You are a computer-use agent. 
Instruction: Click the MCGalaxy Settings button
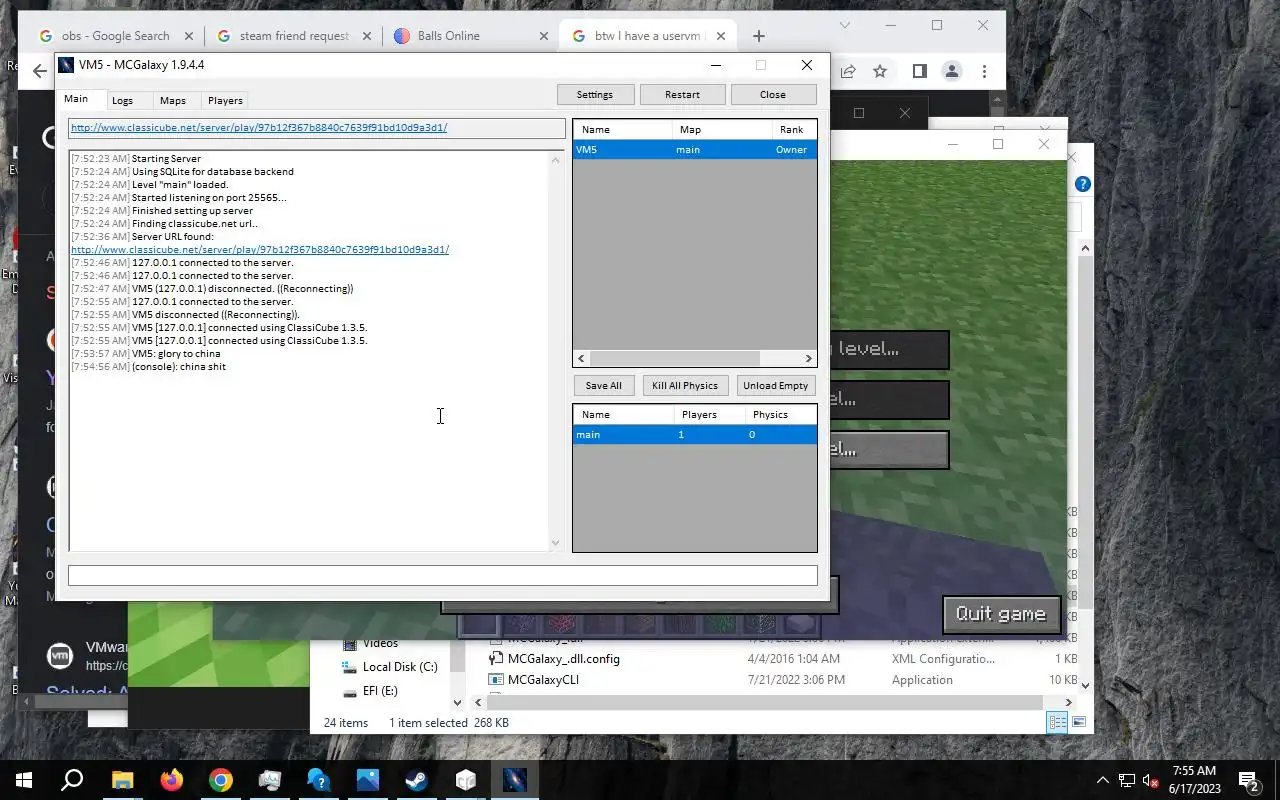pyautogui.click(x=595, y=94)
